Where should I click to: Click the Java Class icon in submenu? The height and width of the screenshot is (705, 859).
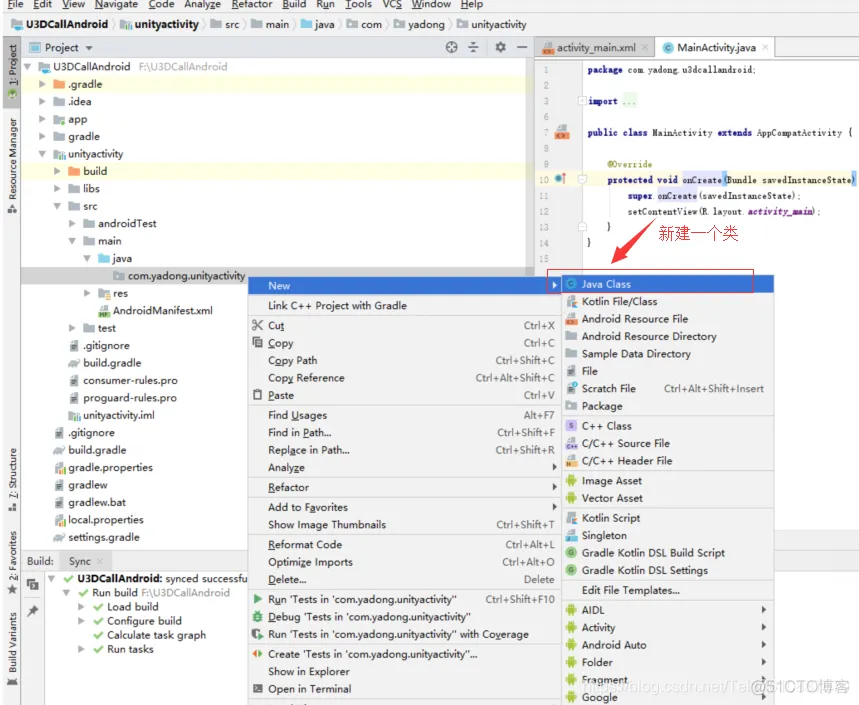click(571, 284)
